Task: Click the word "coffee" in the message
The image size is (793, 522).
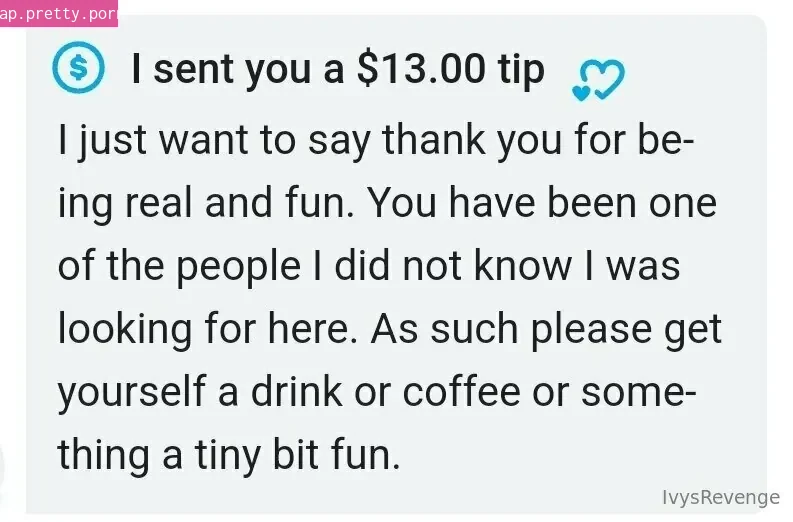Action: click(x=461, y=391)
